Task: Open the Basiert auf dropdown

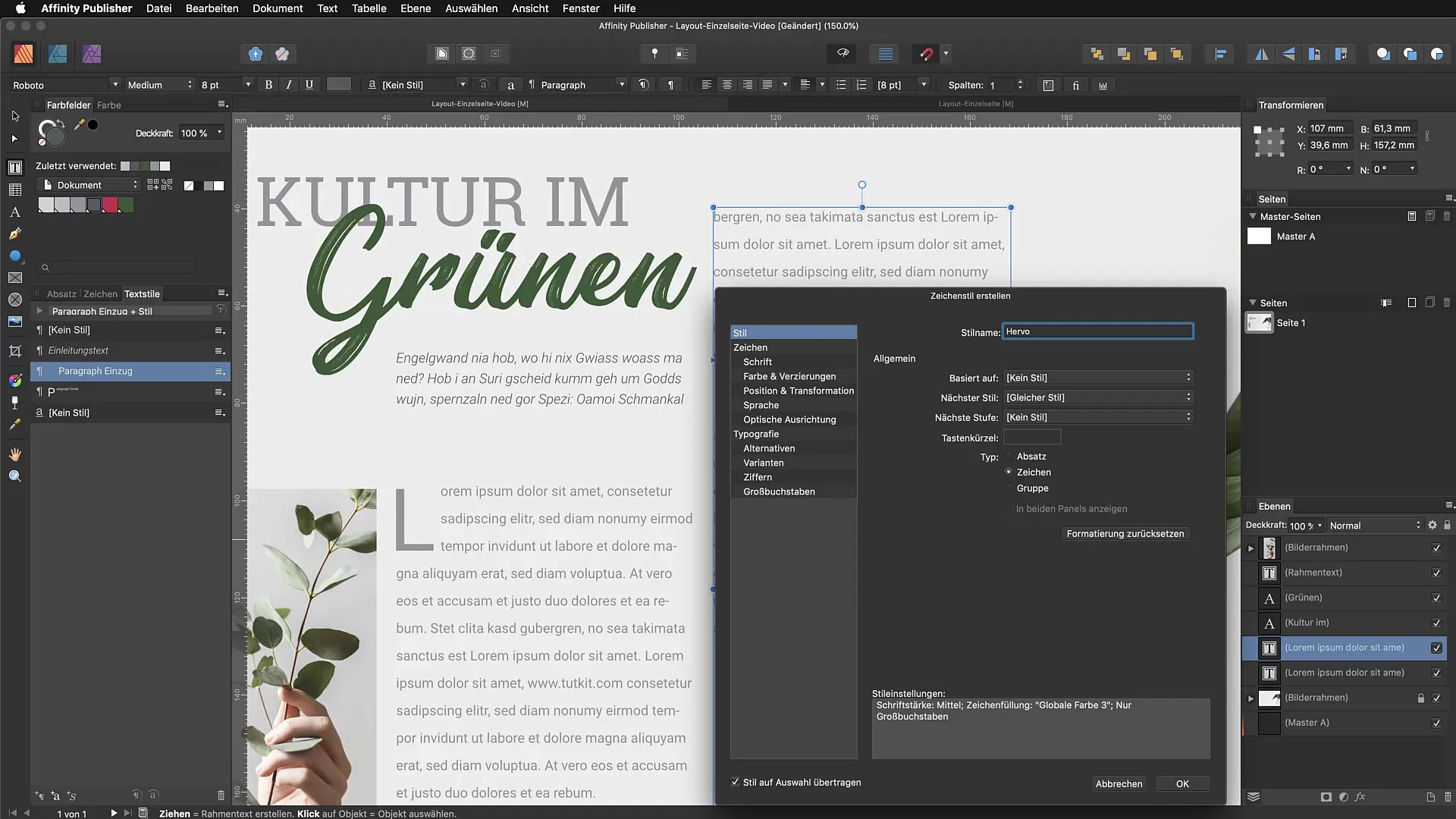Action: [1098, 378]
